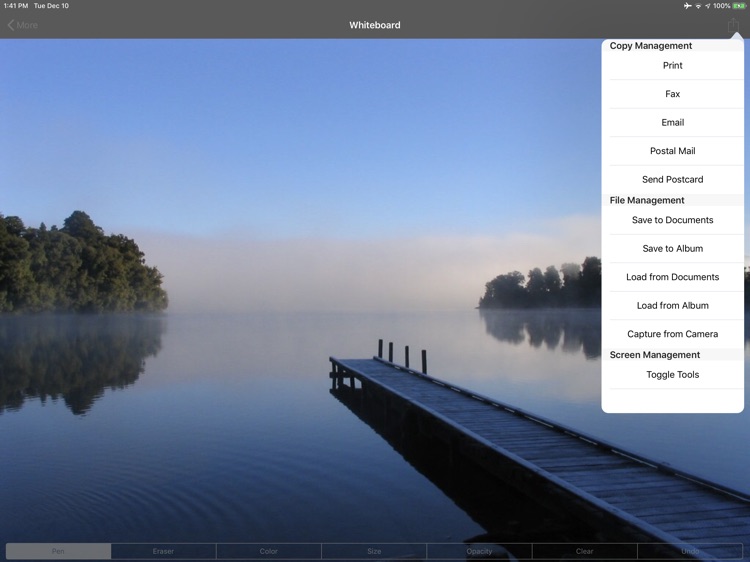Clear the whiteboard canvas
Viewport: 750px width, 562px height.
tap(584, 551)
